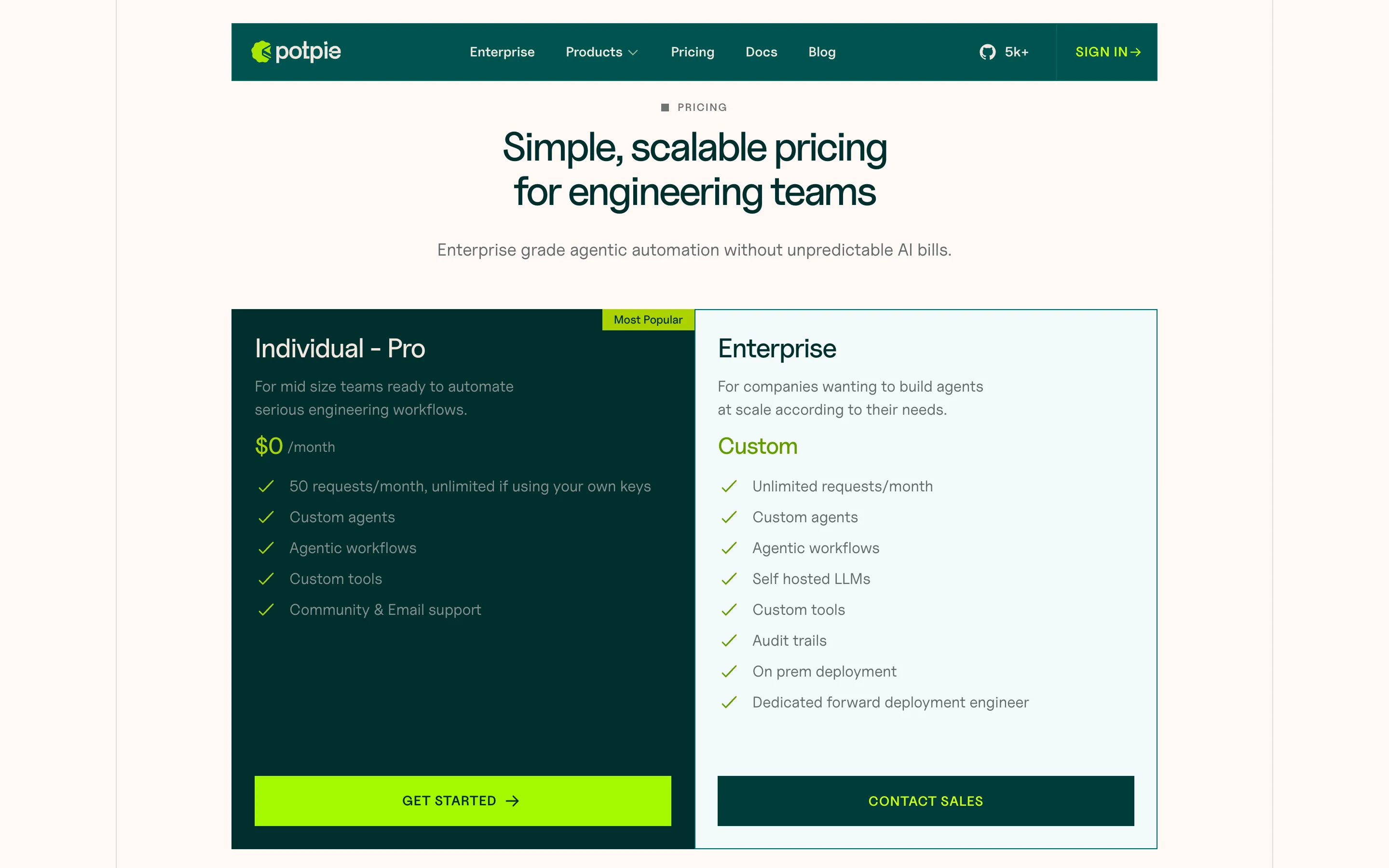The height and width of the screenshot is (868, 1389).
Task: Open the GitHub repository icon
Action: [x=987, y=52]
